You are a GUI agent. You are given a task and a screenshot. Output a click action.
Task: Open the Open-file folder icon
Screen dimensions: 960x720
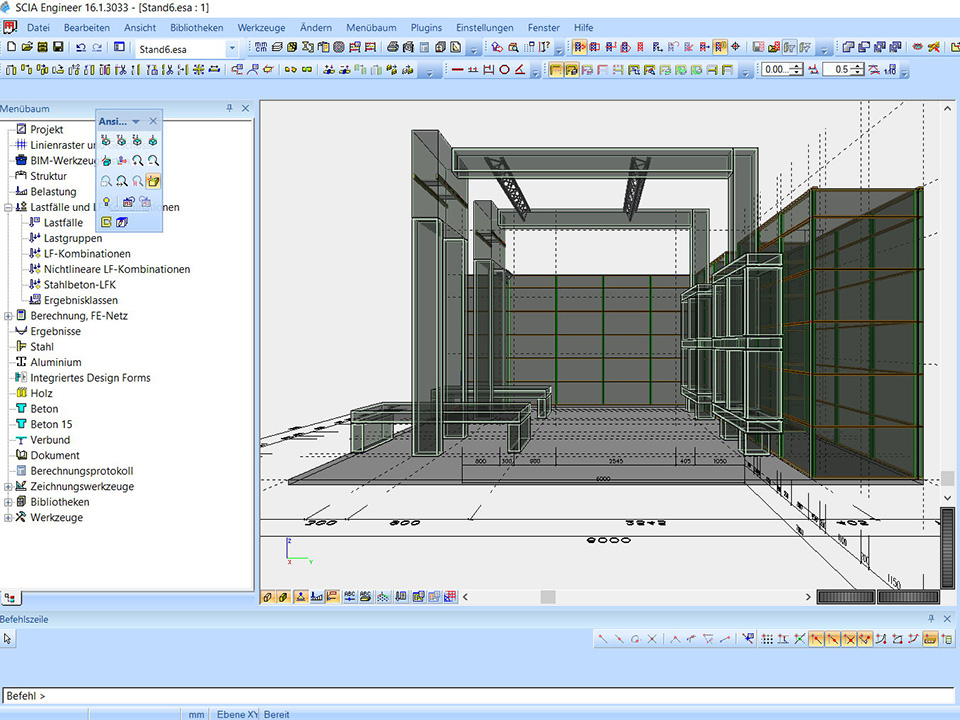coord(26,47)
